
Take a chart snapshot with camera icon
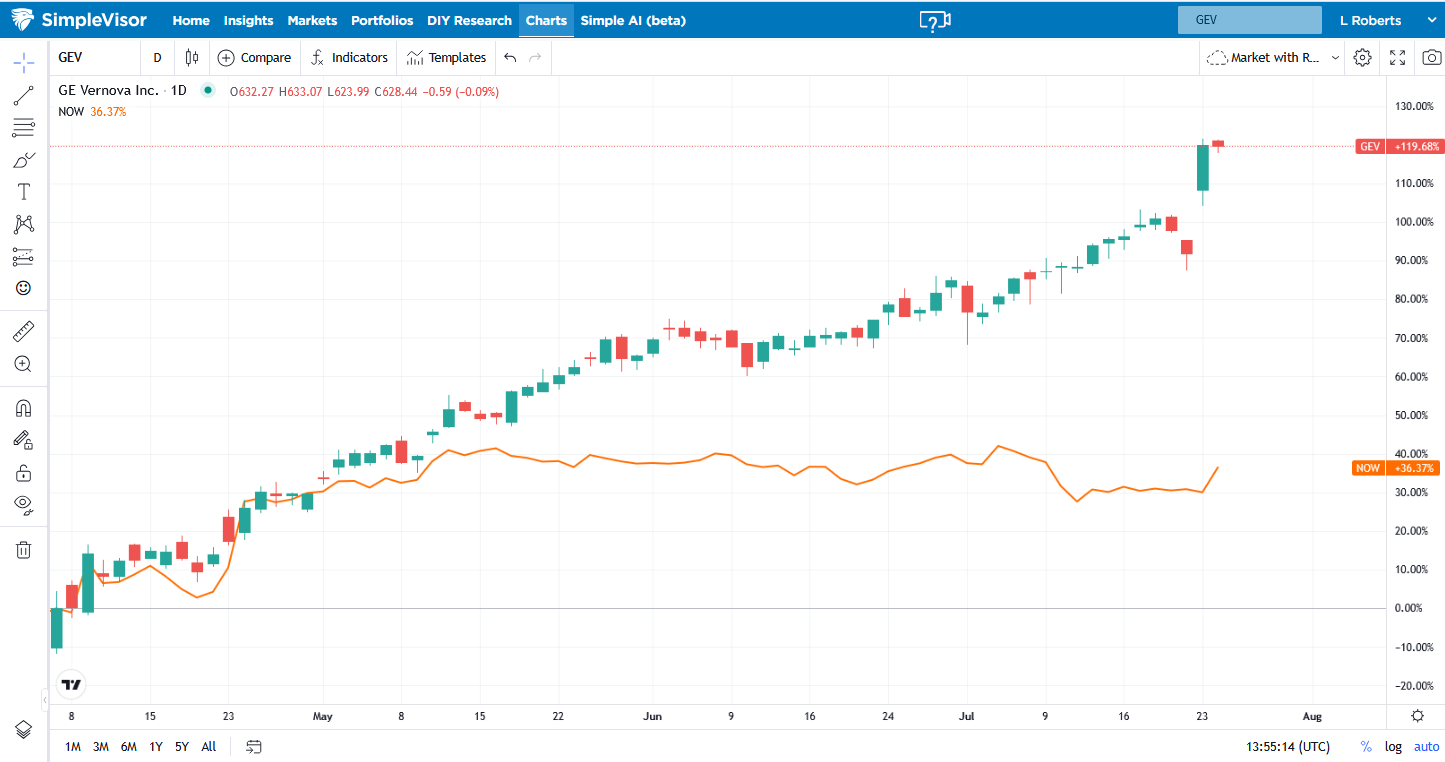[1432, 58]
